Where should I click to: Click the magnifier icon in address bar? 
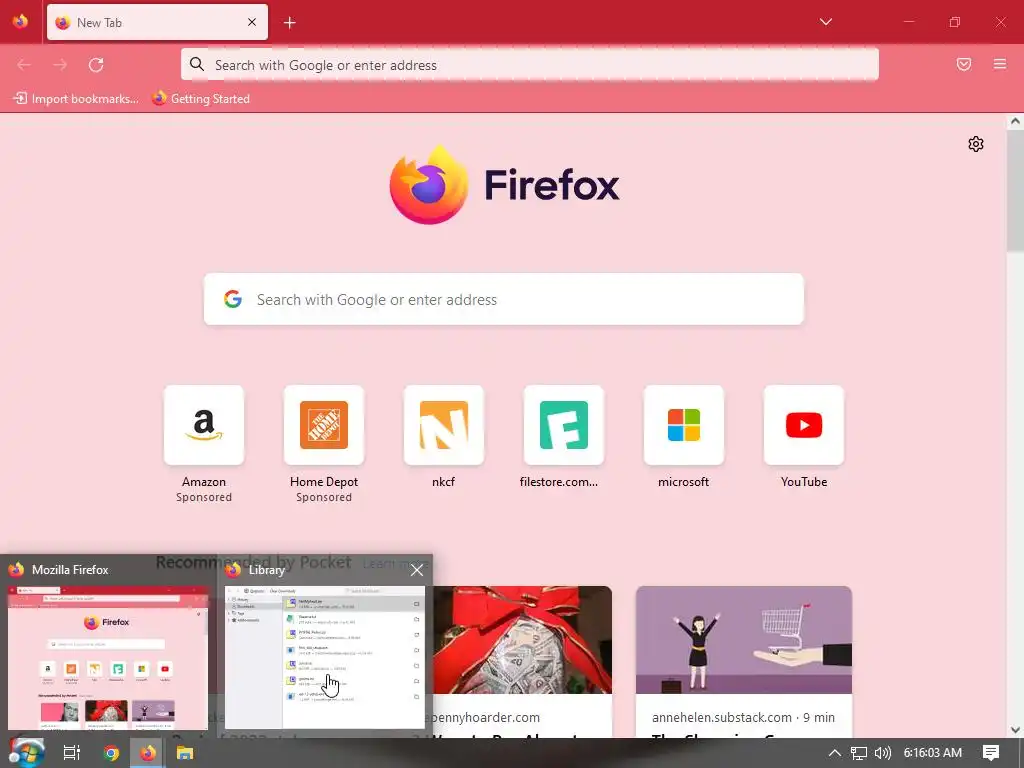[197, 65]
